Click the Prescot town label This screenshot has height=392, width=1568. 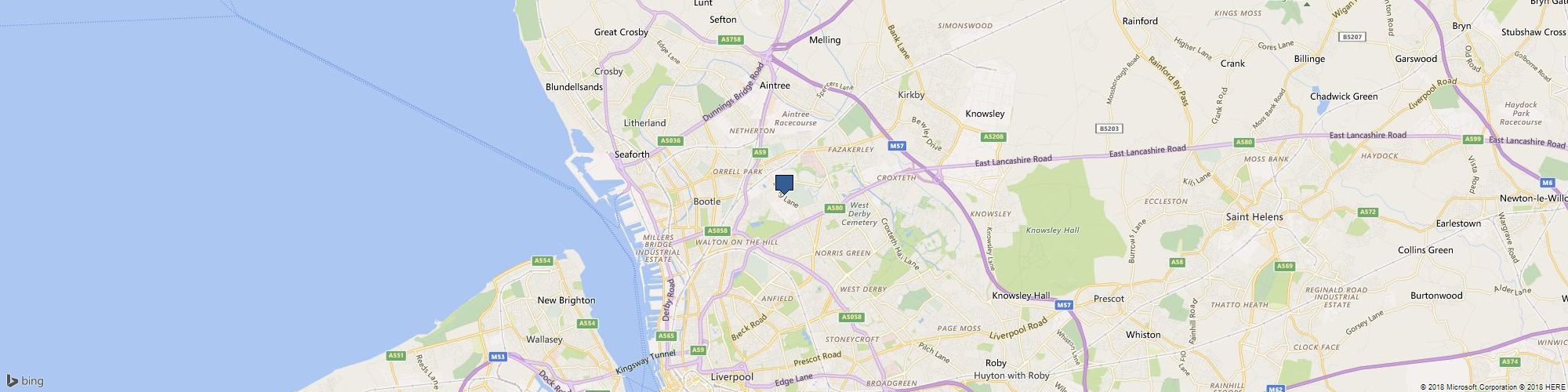pyautogui.click(x=1109, y=299)
